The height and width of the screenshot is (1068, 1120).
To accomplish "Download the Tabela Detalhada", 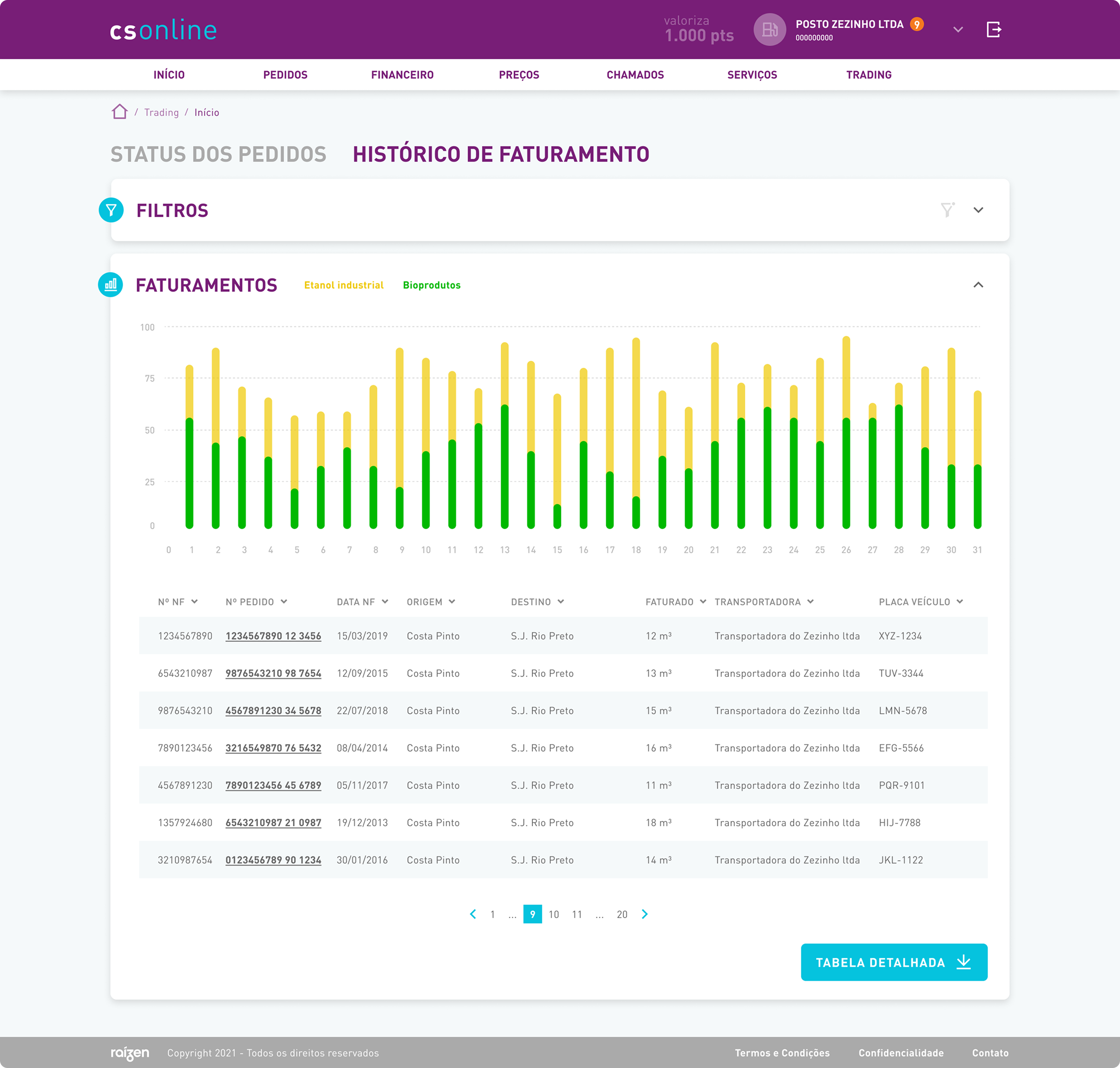I will tap(894, 962).
